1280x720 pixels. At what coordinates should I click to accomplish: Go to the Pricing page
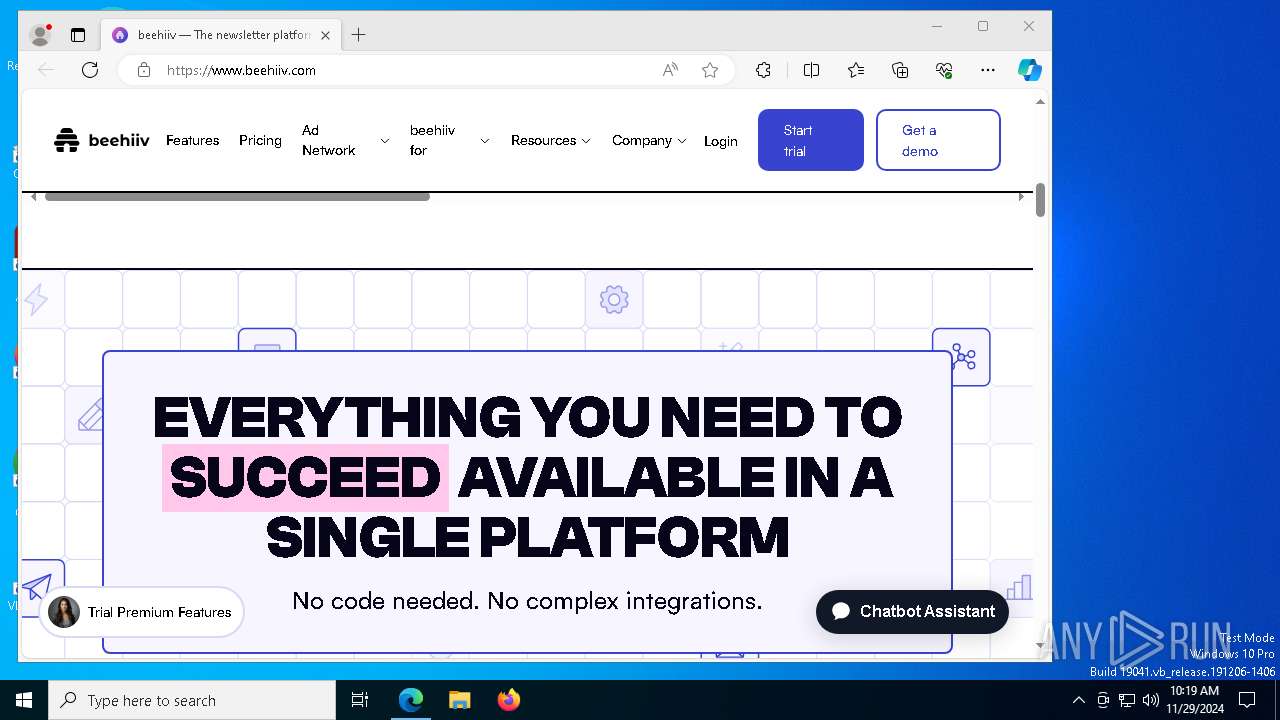pos(260,140)
